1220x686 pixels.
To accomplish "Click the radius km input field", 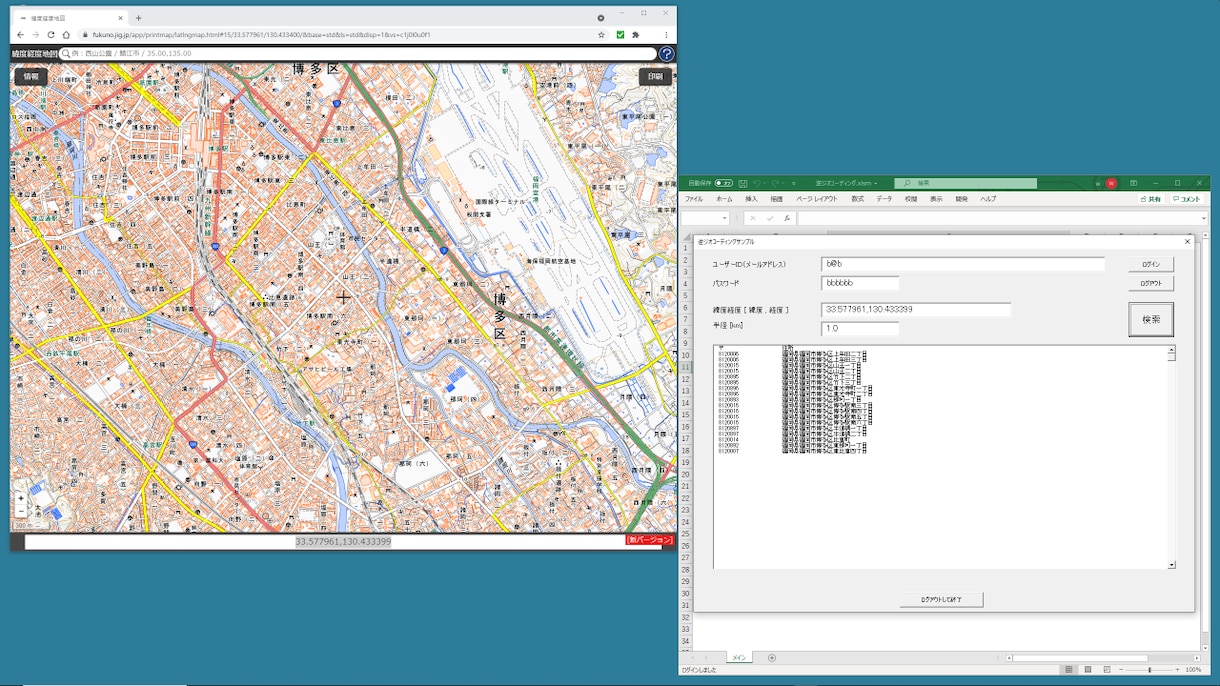I will coord(860,328).
